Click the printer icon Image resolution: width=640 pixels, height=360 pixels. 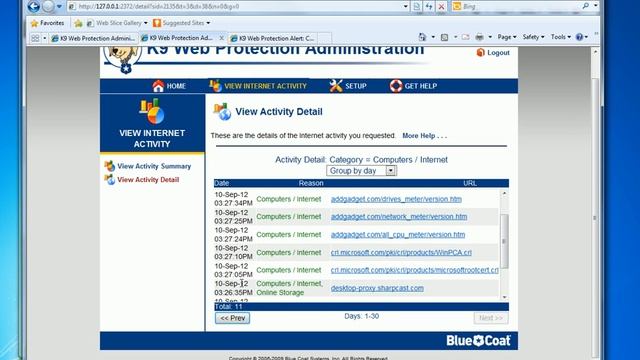480,37
